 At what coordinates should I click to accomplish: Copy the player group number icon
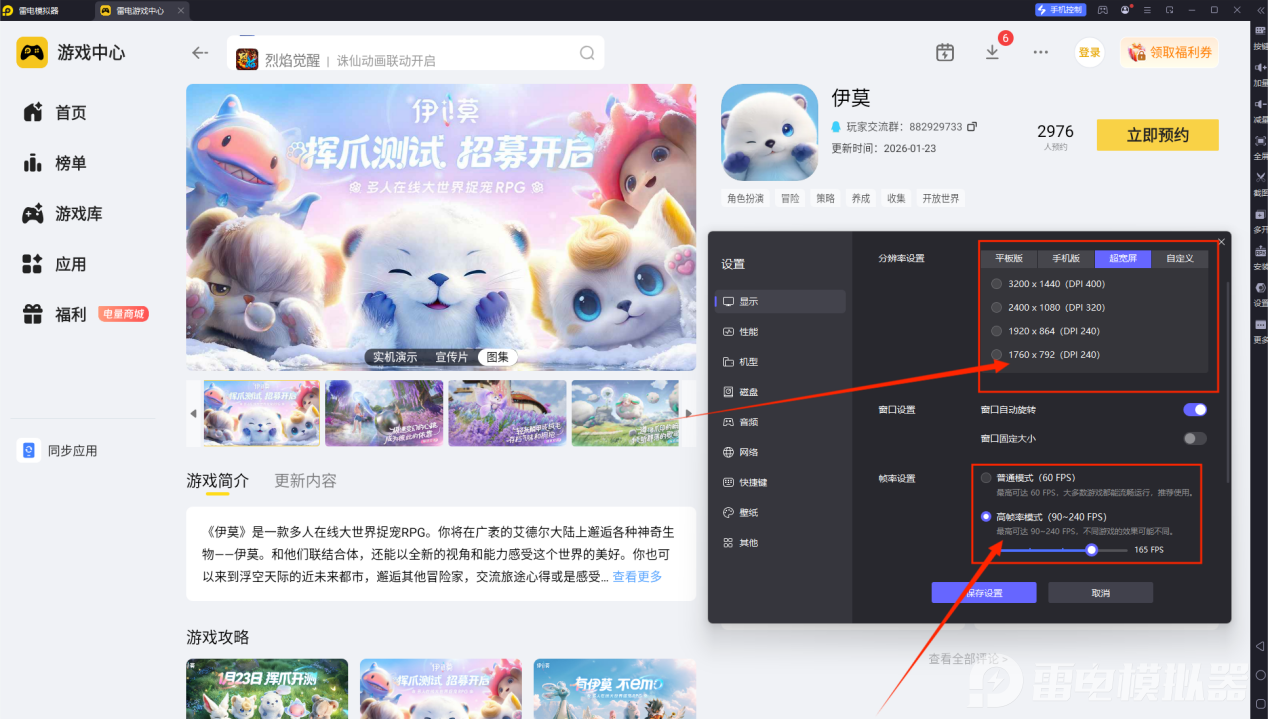(x=971, y=127)
